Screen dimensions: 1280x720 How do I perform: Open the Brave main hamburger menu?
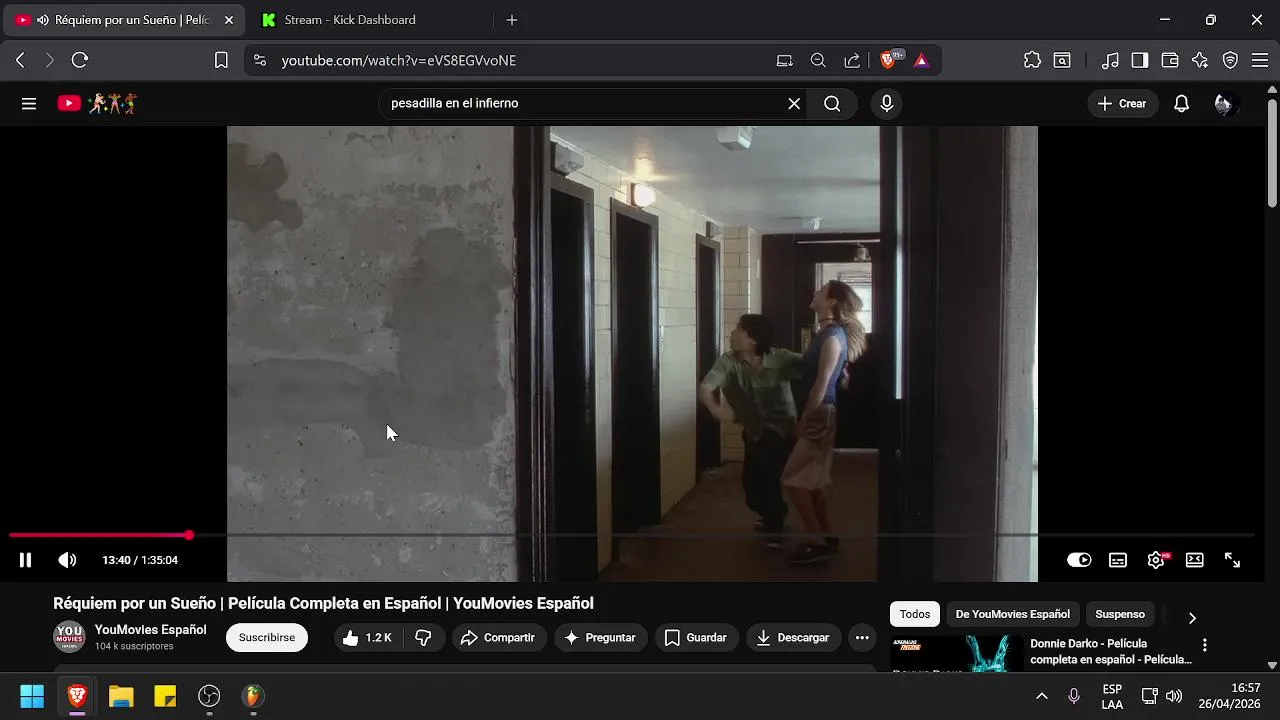coord(1260,60)
